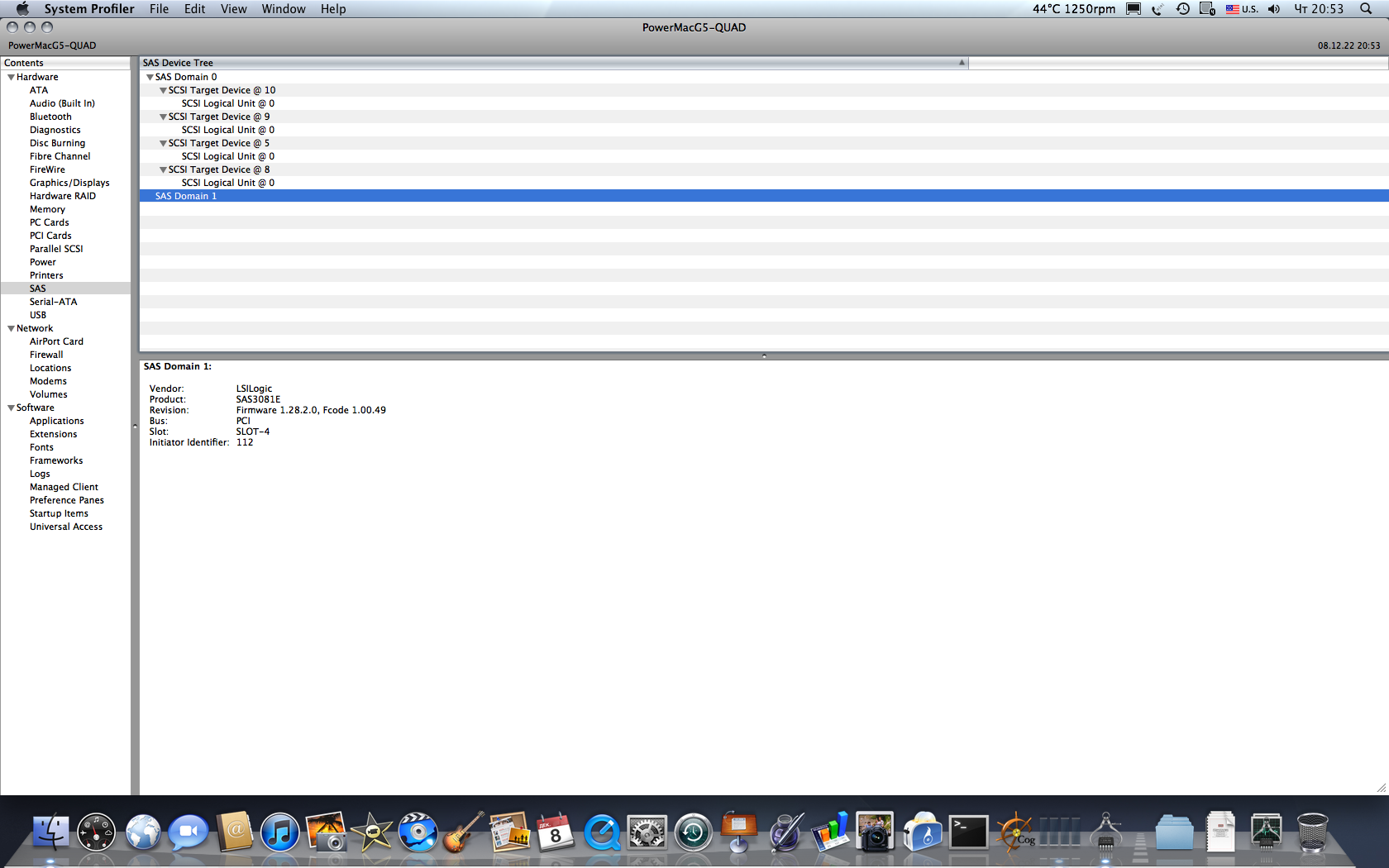Select SAS Domain 1 row
The image size is (1389, 868).
pyautogui.click(x=764, y=196)
